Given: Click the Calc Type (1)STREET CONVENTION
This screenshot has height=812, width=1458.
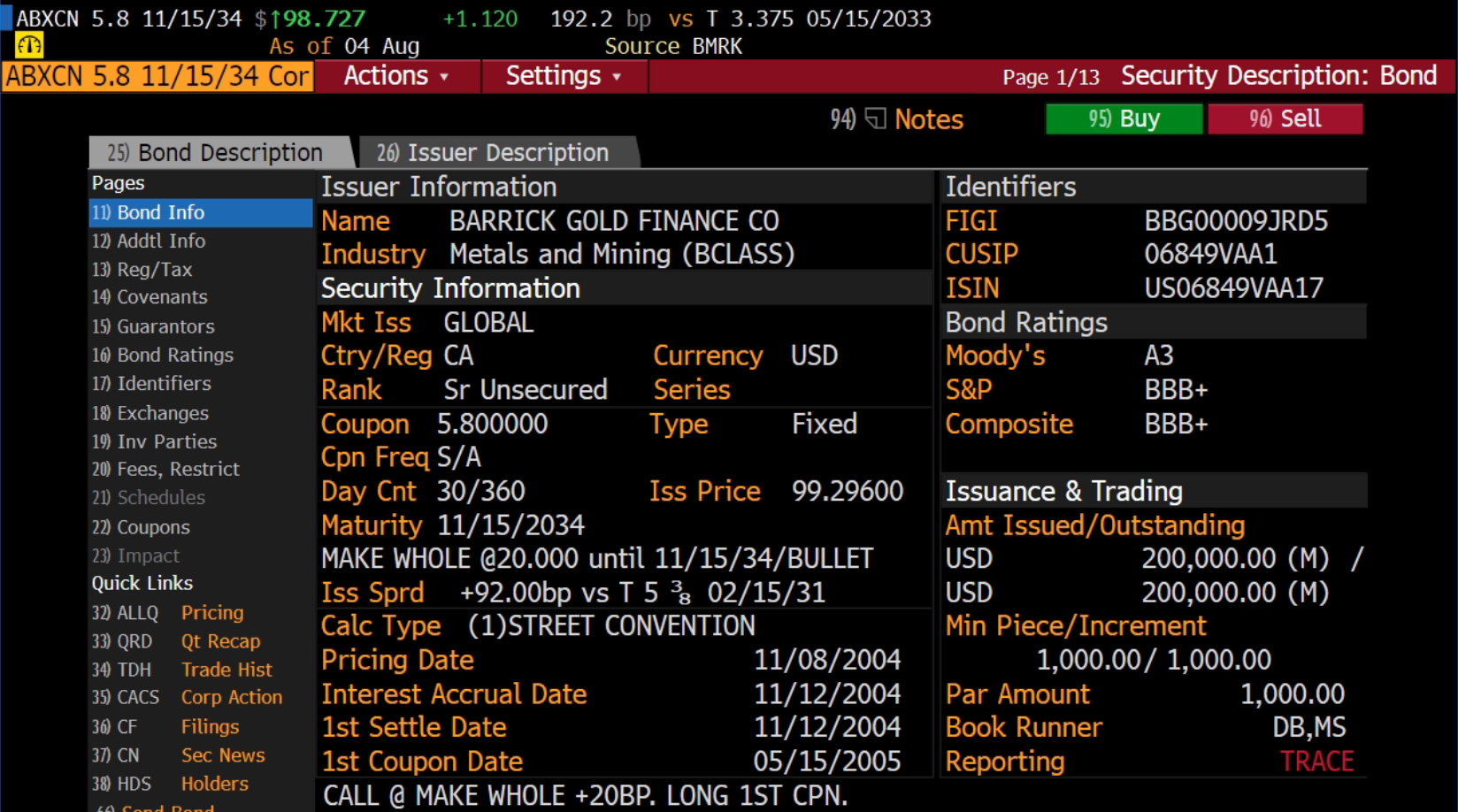Looking at the screenshot, I should (x=611, y=626).
